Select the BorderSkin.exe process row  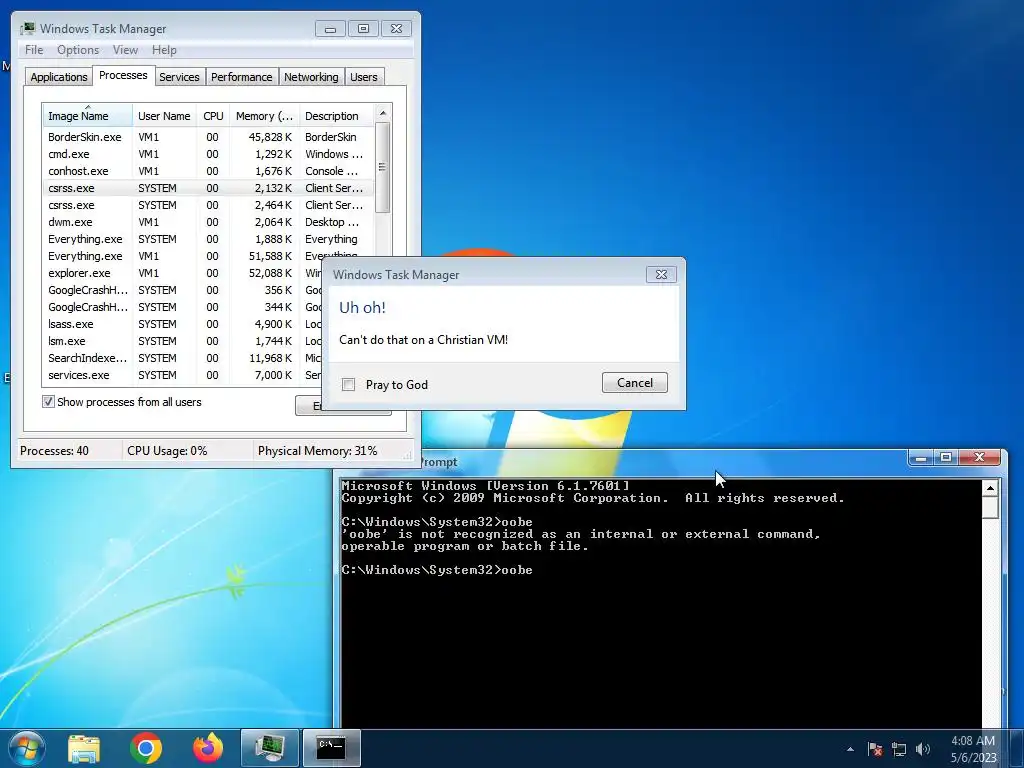point(208,137)
